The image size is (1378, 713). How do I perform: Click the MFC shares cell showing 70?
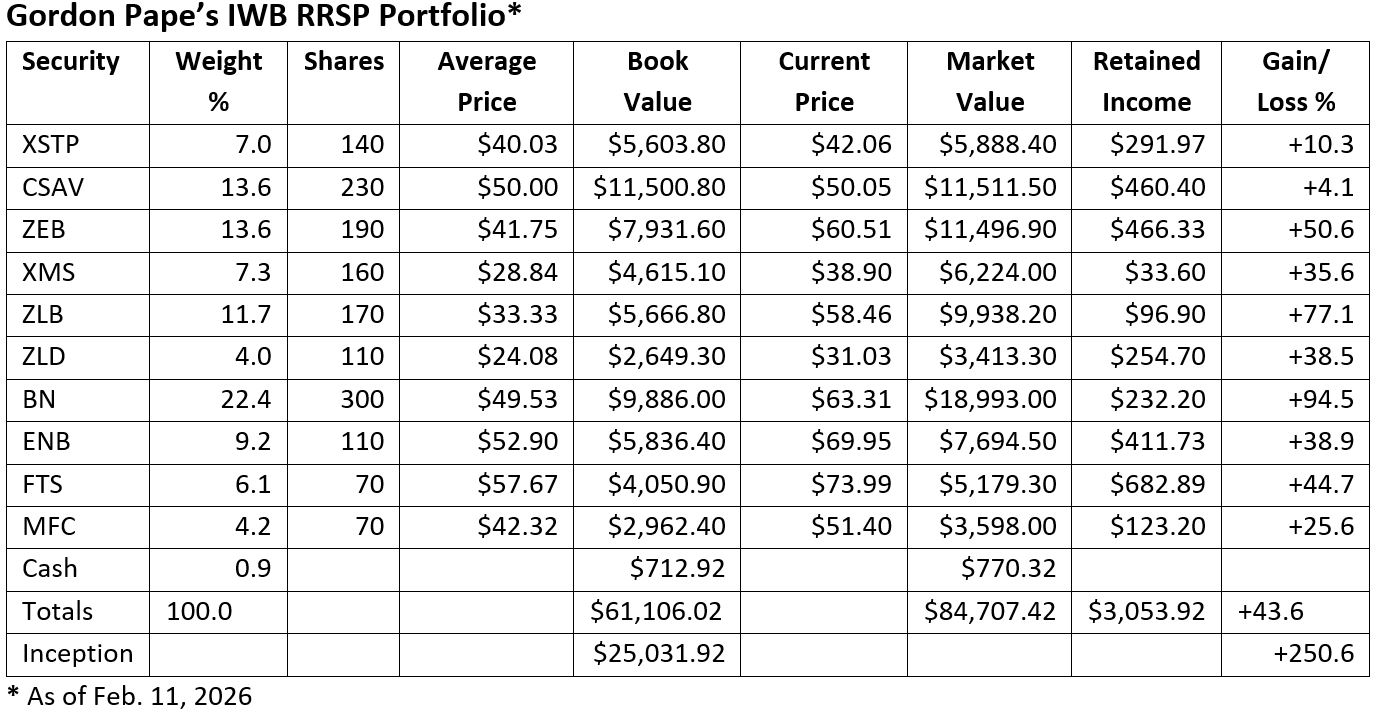369,527
